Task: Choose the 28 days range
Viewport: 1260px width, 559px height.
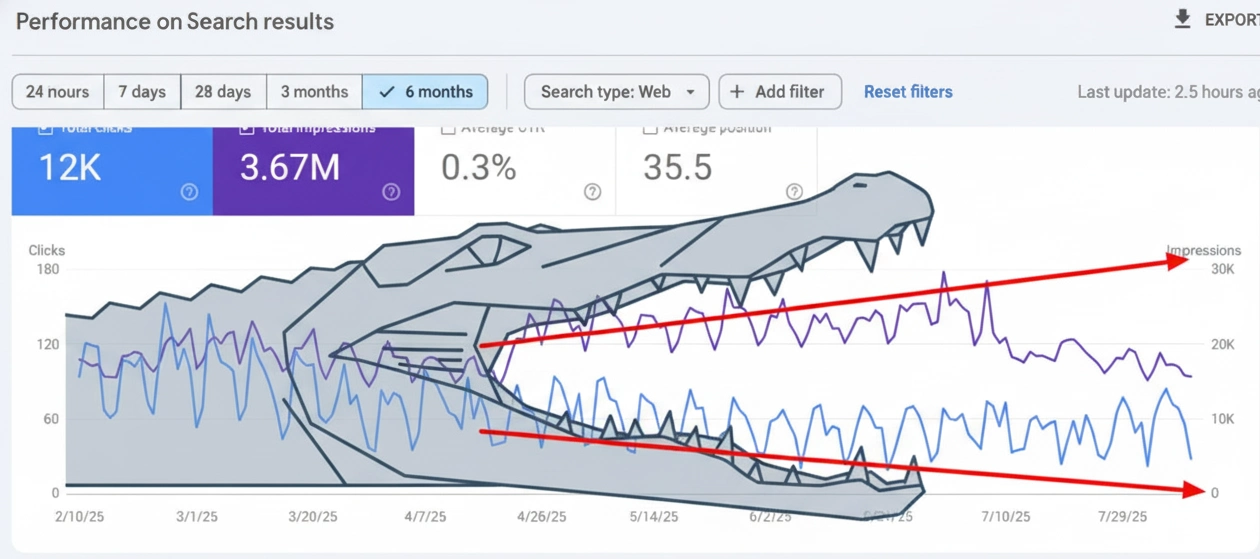Action: coord(222,92)
